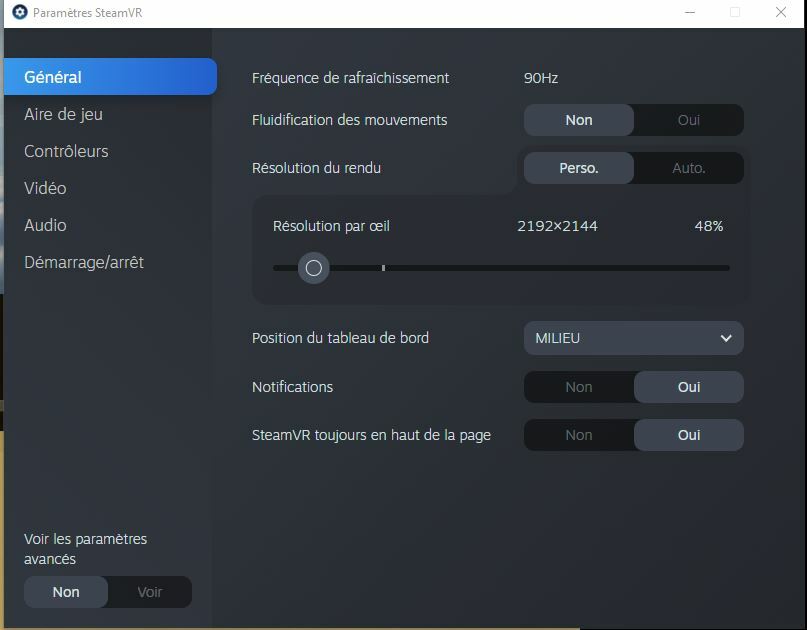Set Fluidification des mouvements to Oui
This screenshot has height=630, width=807.
pyautogui.click(x=689, y=120)
